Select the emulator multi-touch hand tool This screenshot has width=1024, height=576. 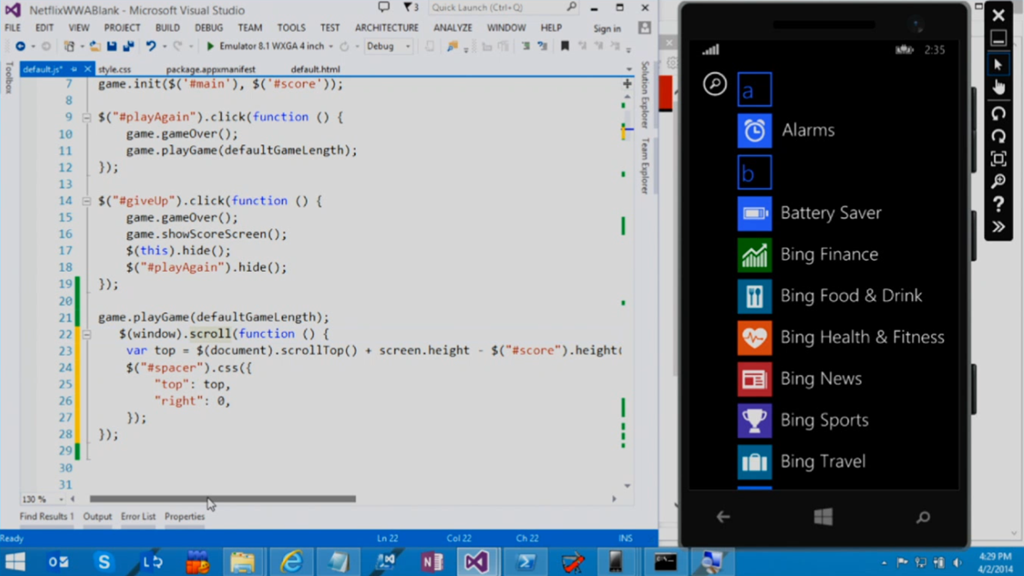pos(998,88)
